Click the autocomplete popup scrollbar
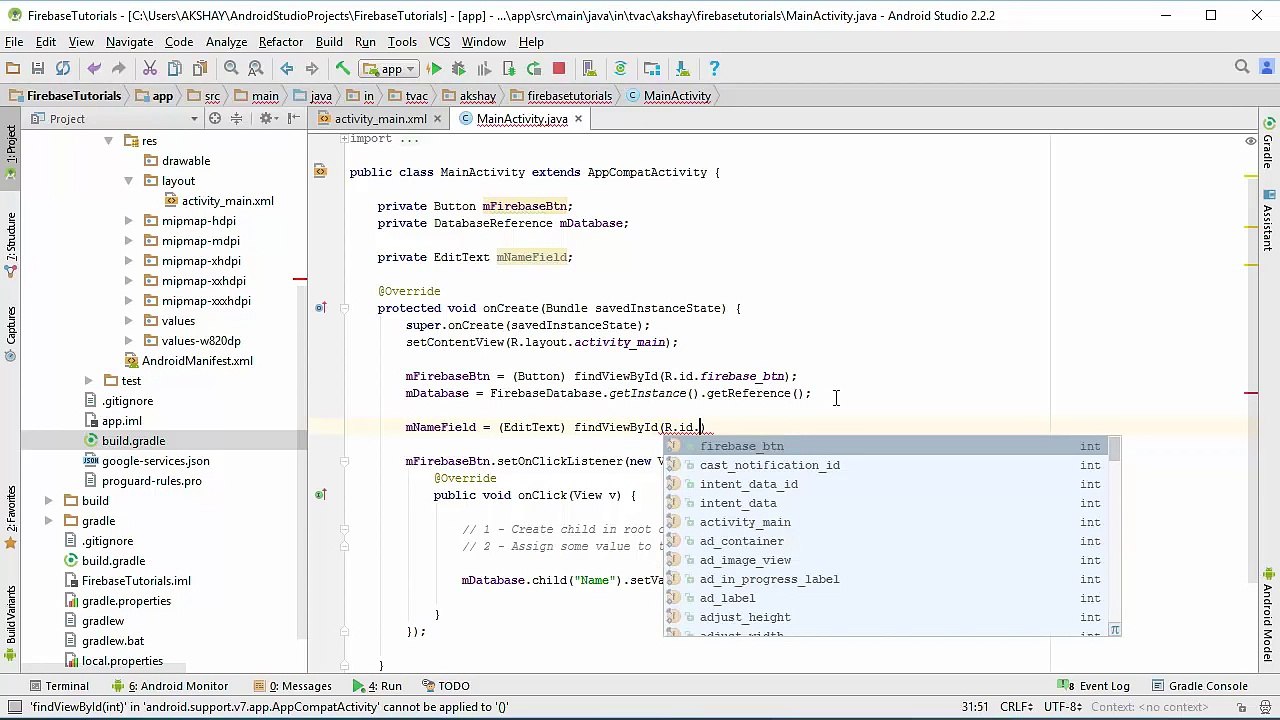The height and width of the screenshot is (720, 1280). pos(1115,450)
